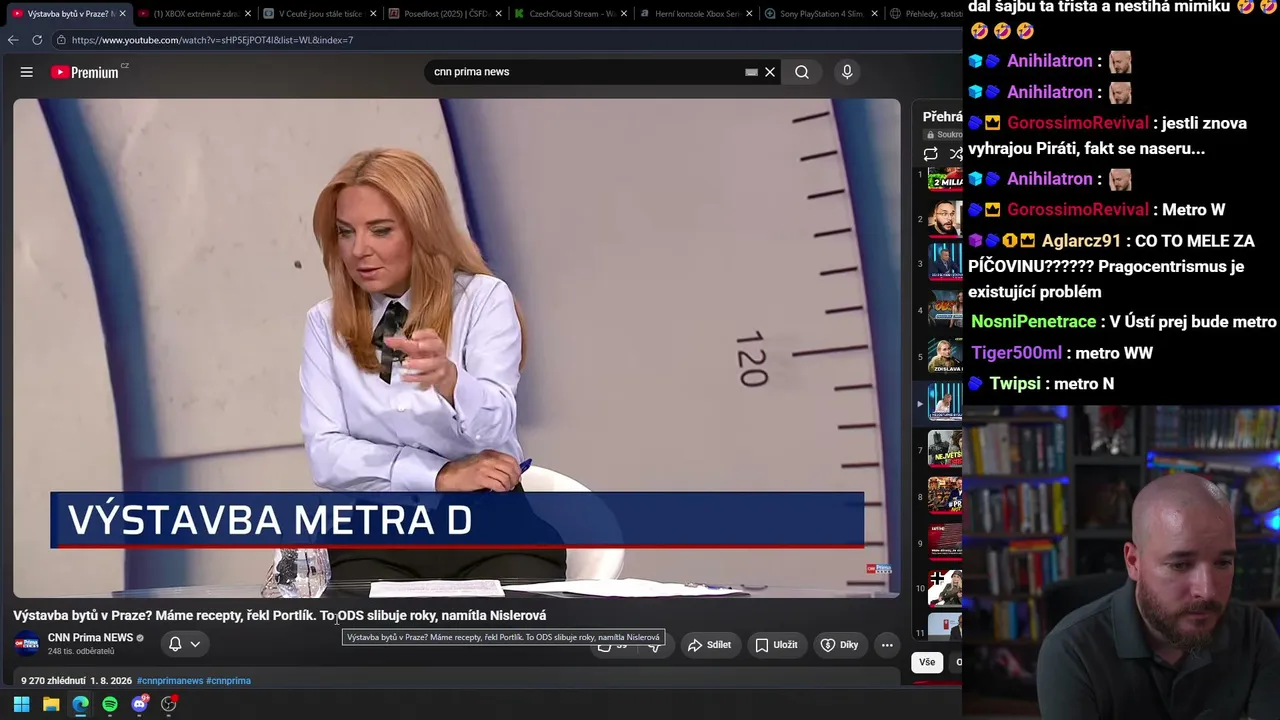Close the Herní konzole Xbox tab
Image resolution: width=1280 pixels, height=720 pixels.
(750, 14)
